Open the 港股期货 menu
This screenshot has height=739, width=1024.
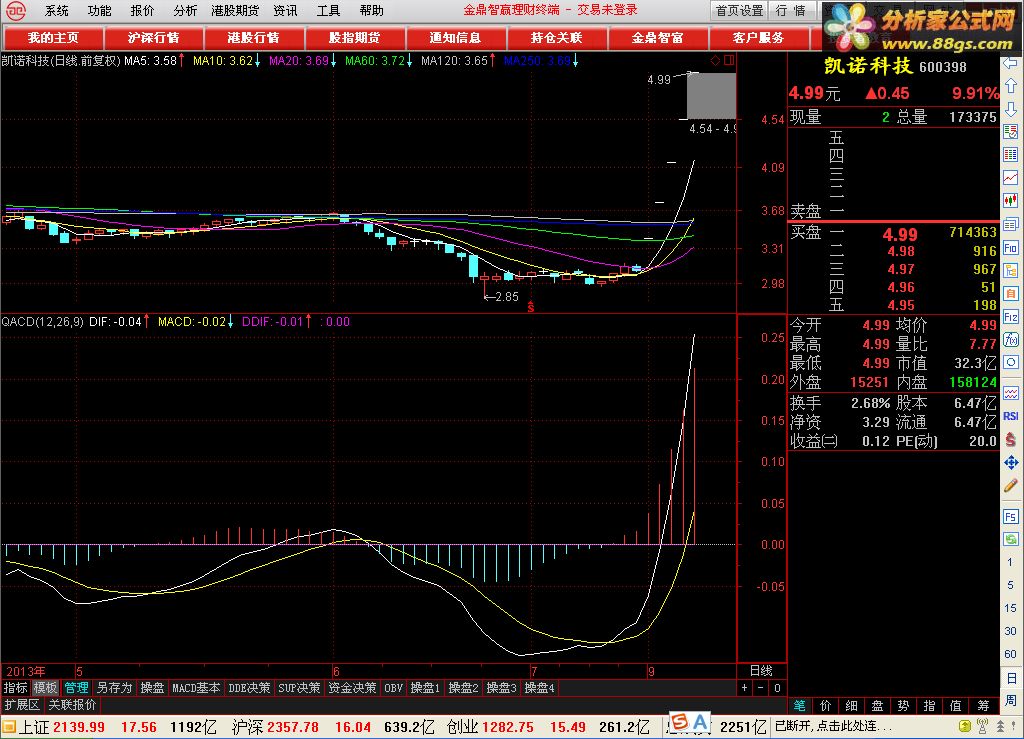(x=235, y=10)
